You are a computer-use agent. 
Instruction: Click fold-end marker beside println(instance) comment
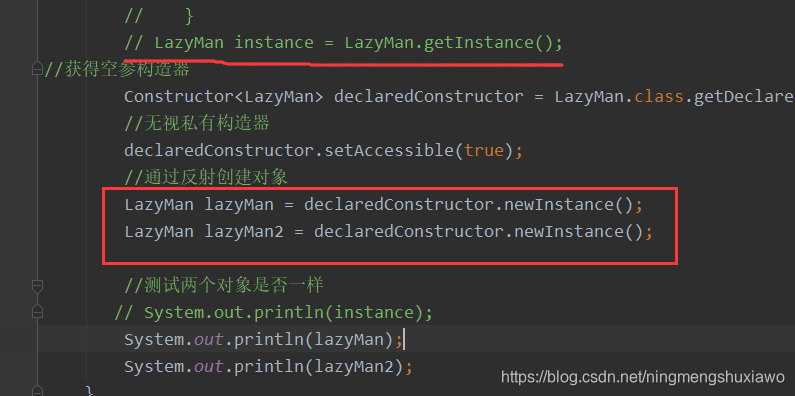(x=38, y=312)
